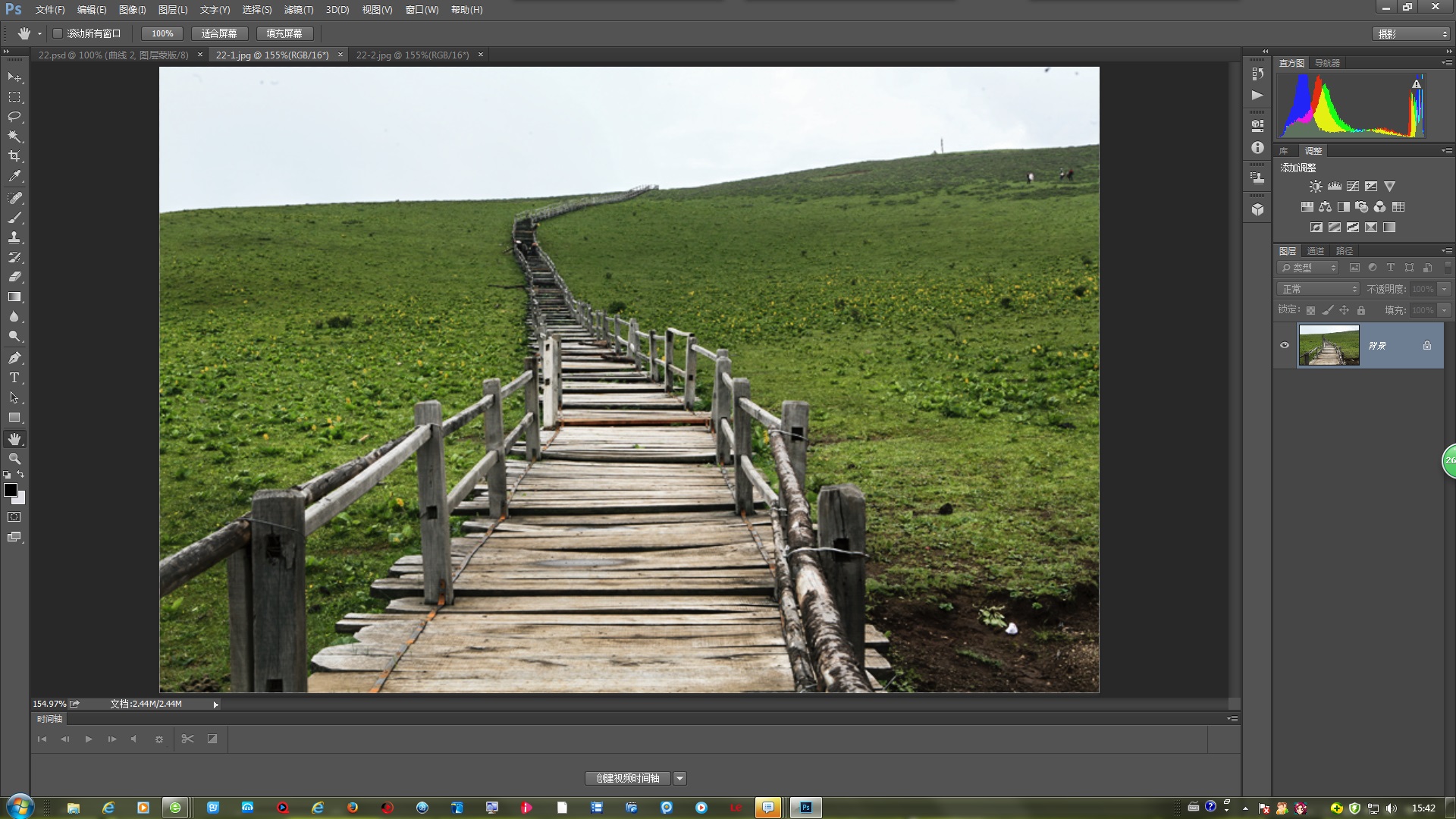
Task: Enable the 滚动所有窗口 checkbox
Action: (57, 33)
